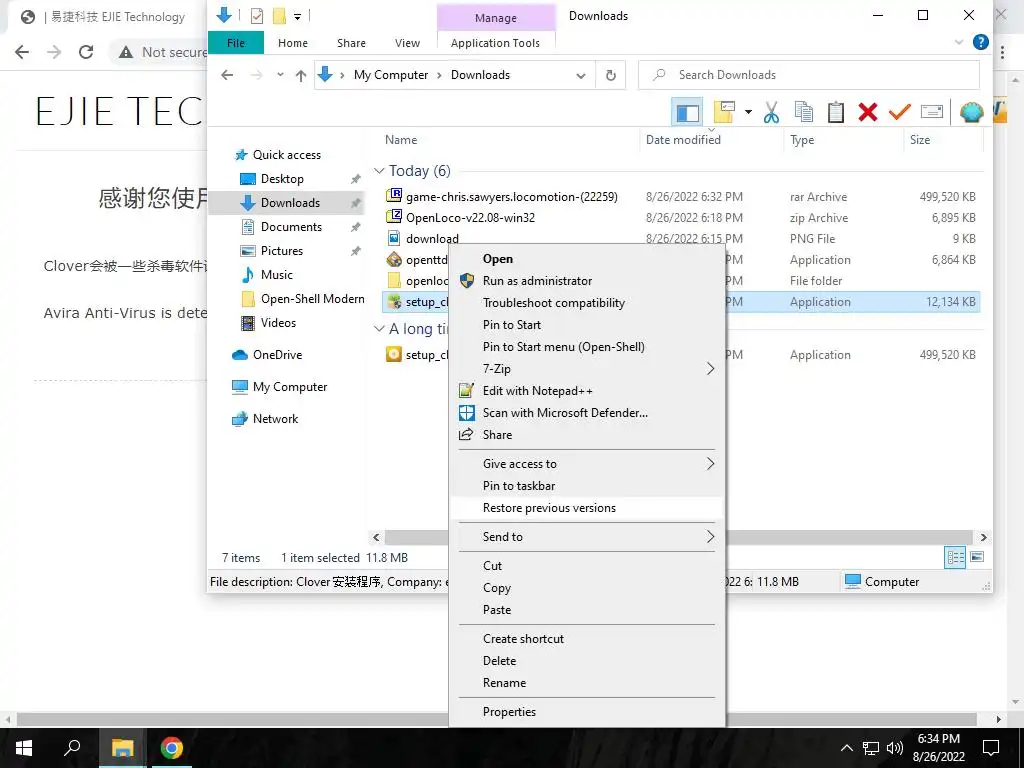This screenshot has width=1024, height=768.
Task: Sort by Size column header
Action: 920,140
